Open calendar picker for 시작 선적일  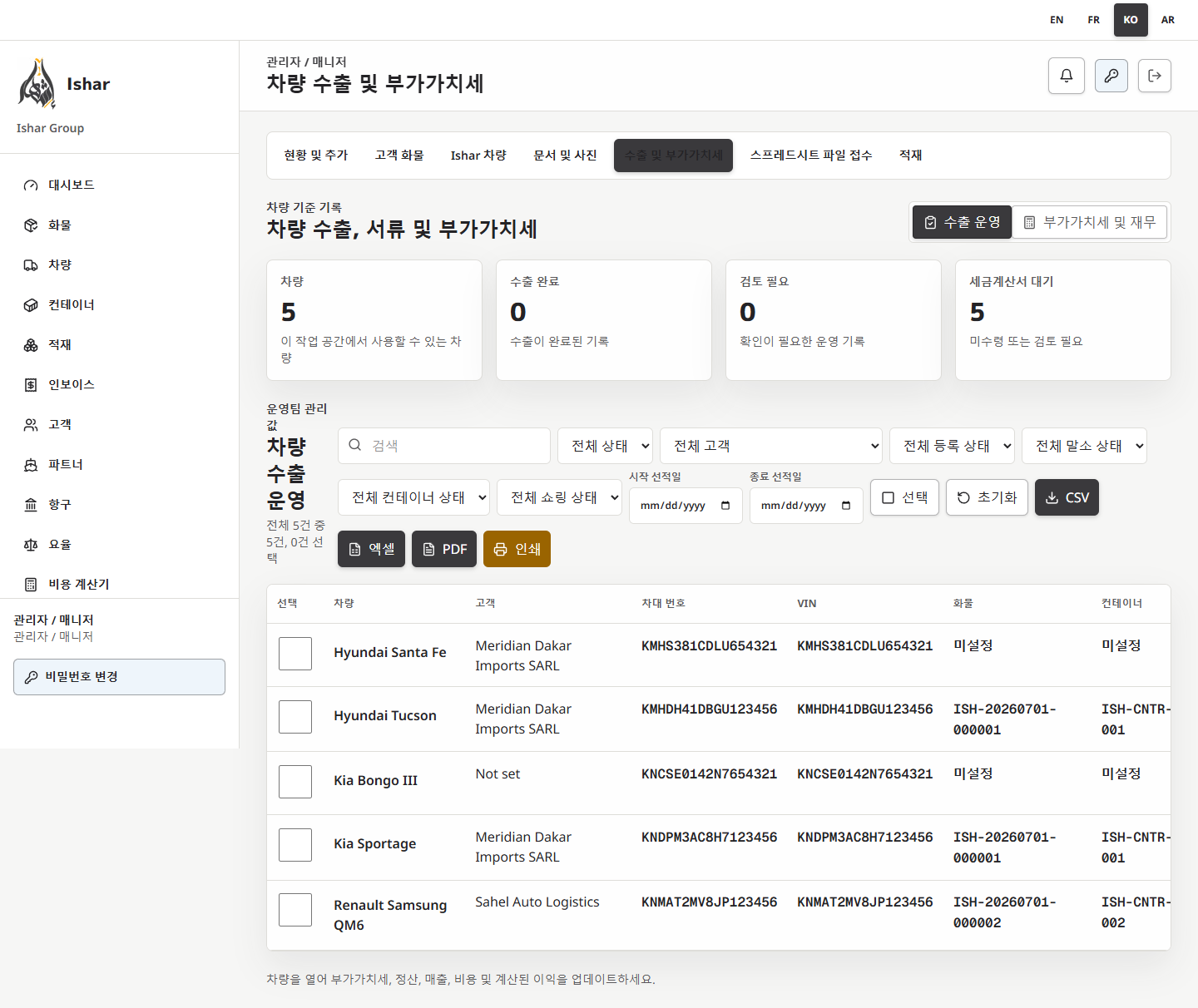pos(725,506)
